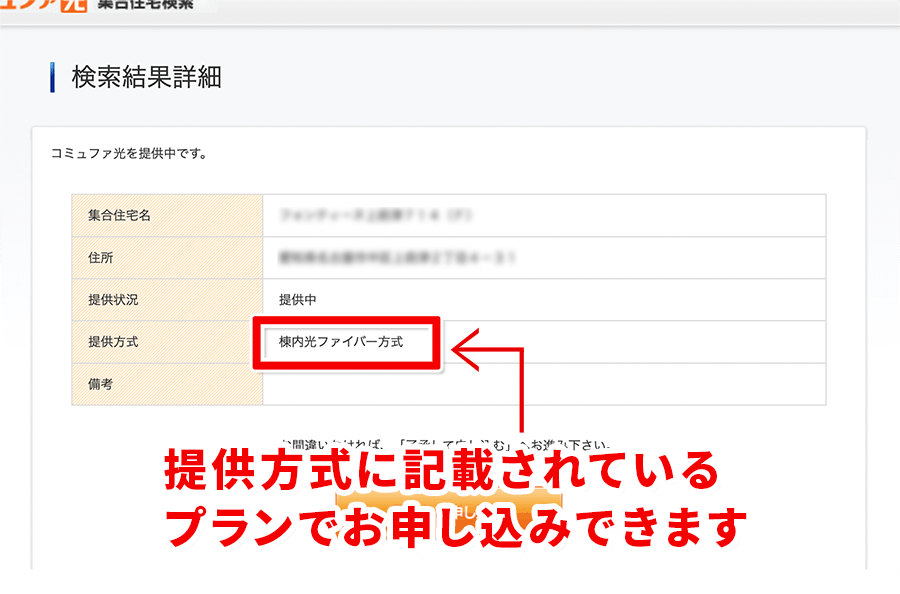Click the 備考 row label
Screen dimensions: 900x594
coord(101,384)
